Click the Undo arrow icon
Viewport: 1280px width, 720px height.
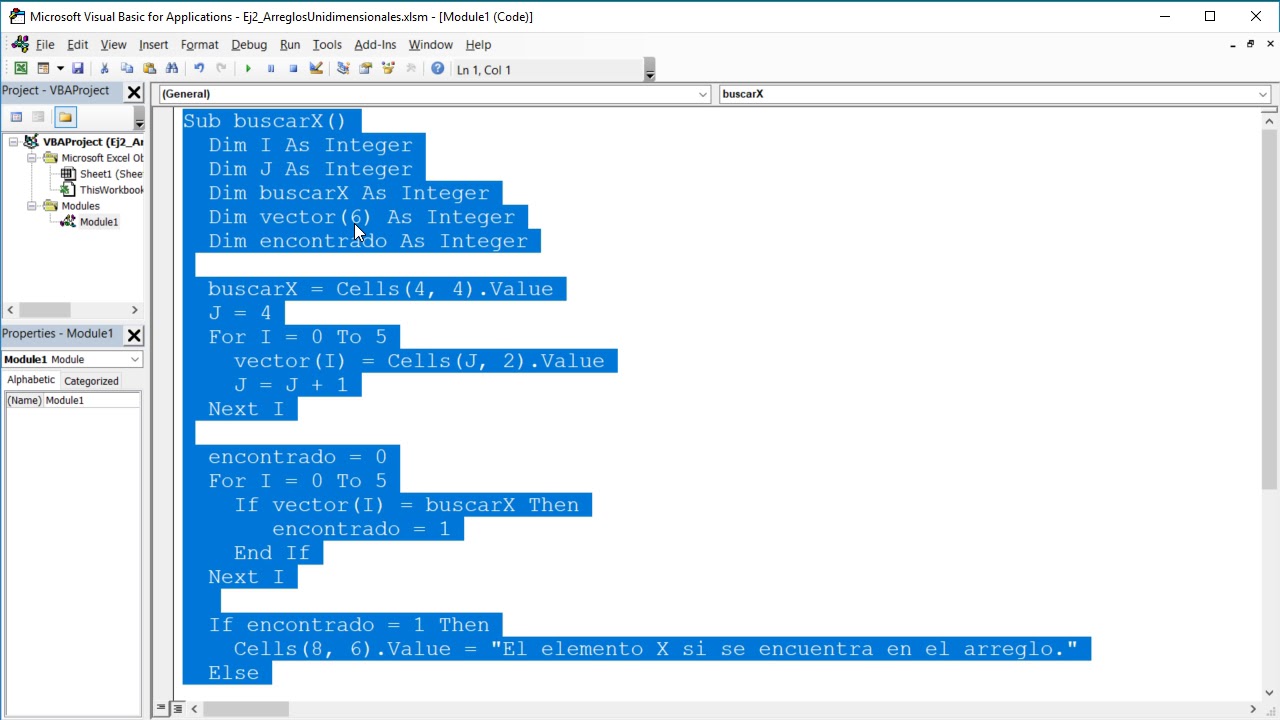[199, 68]
